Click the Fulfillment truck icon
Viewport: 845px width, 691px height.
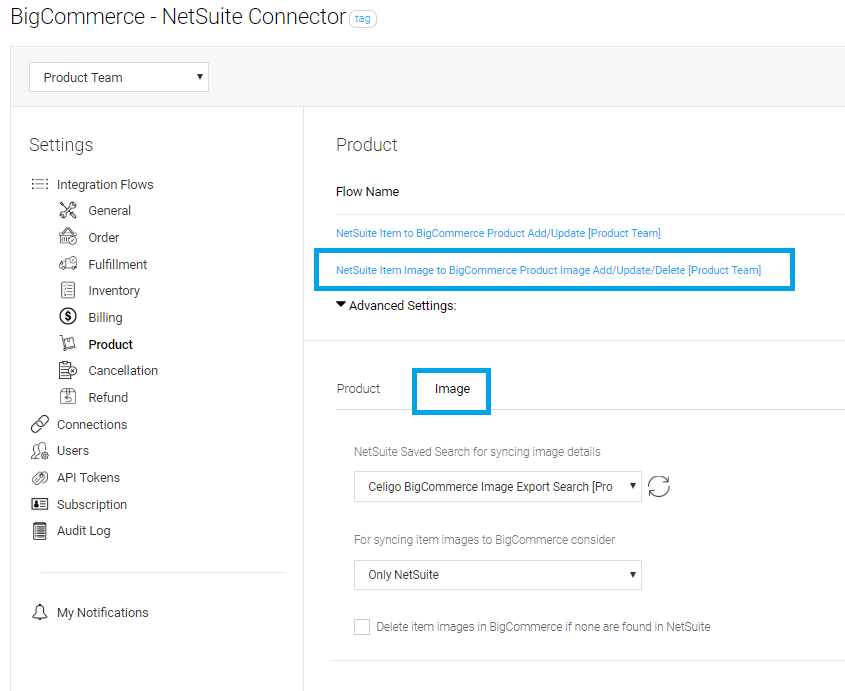click(x=68, y=264)
